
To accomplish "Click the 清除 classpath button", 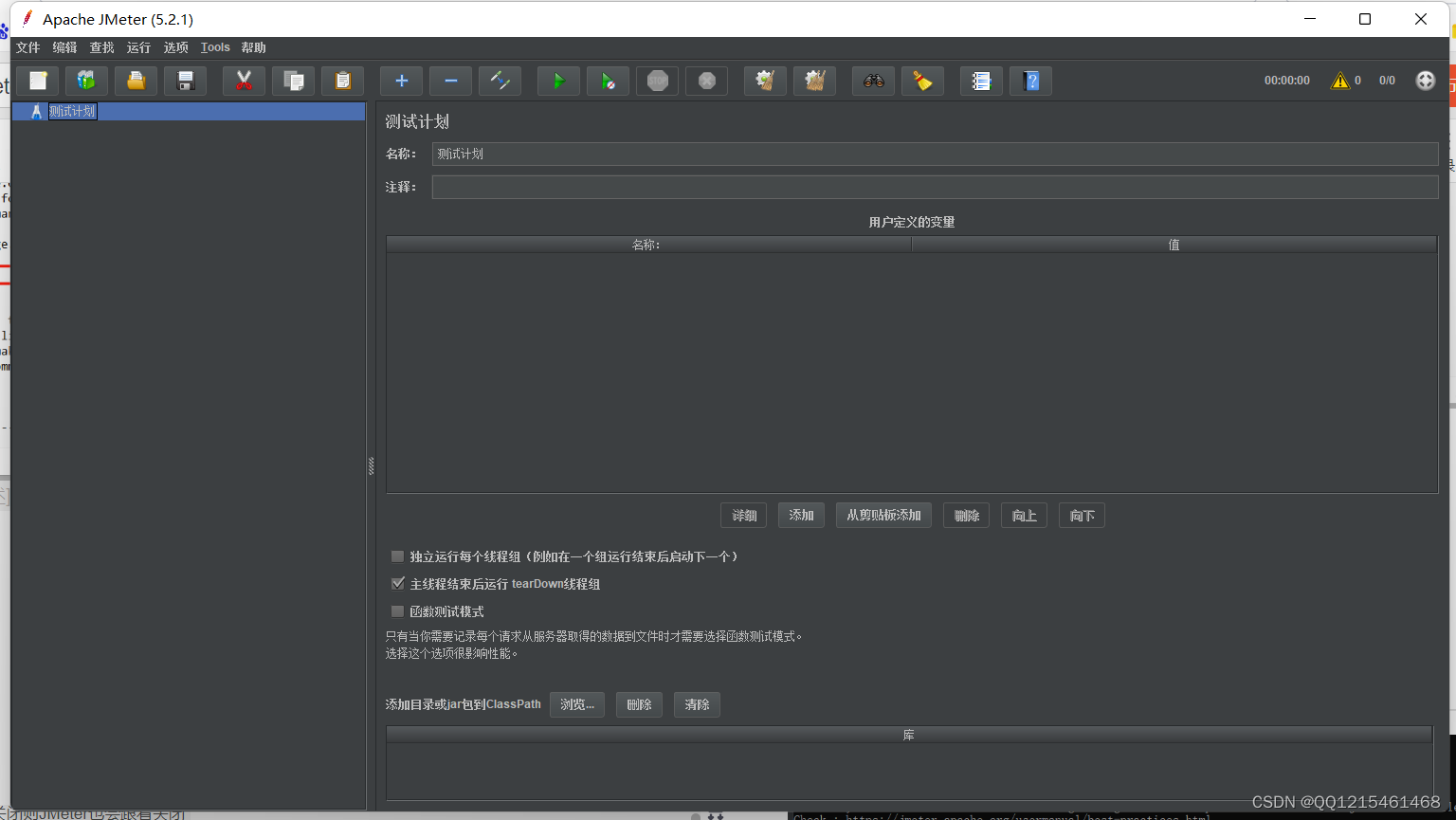I will pyautogui.click(x=697, y=704).
